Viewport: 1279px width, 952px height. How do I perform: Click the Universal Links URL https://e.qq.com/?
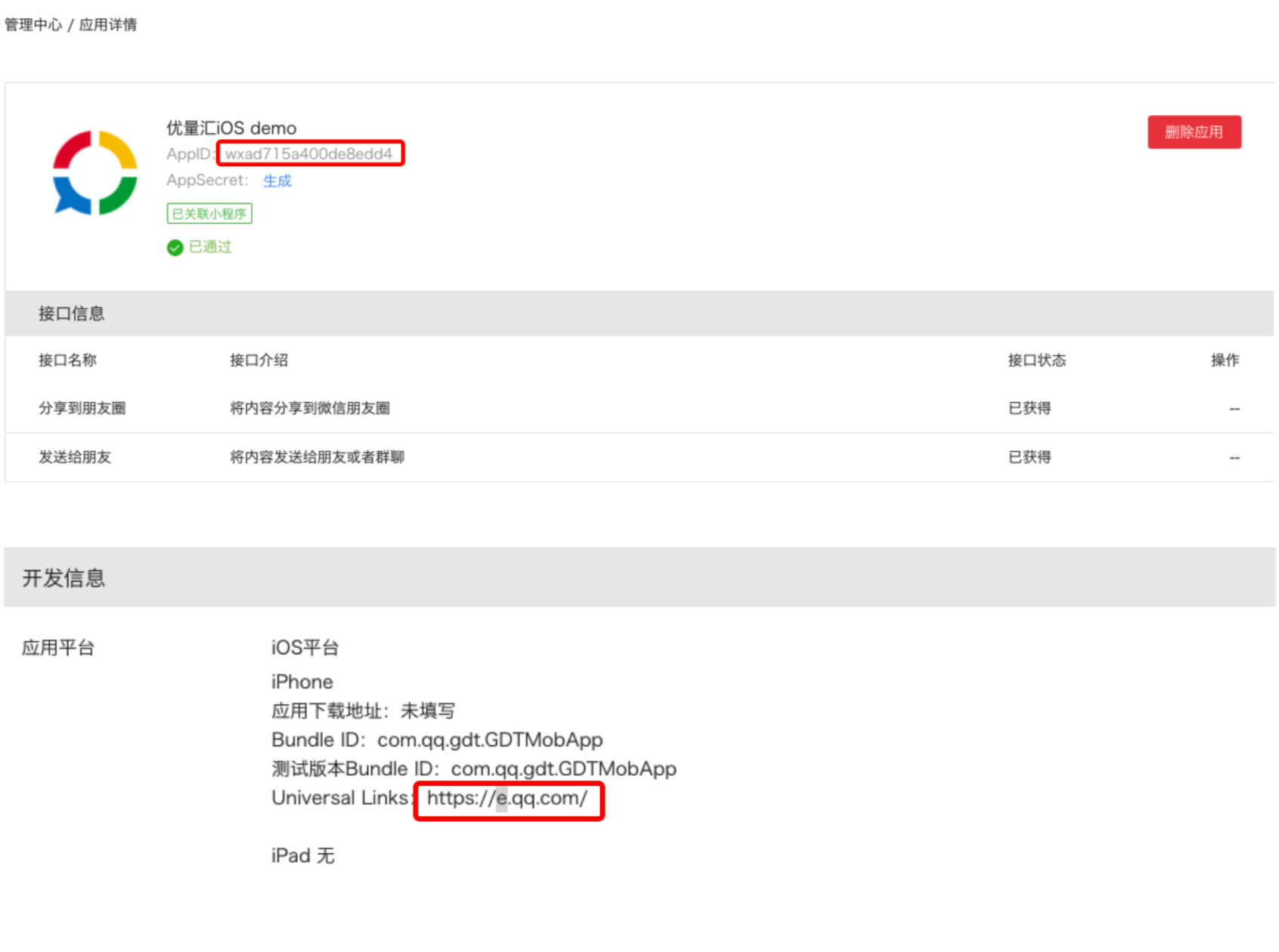click(507, 799)
